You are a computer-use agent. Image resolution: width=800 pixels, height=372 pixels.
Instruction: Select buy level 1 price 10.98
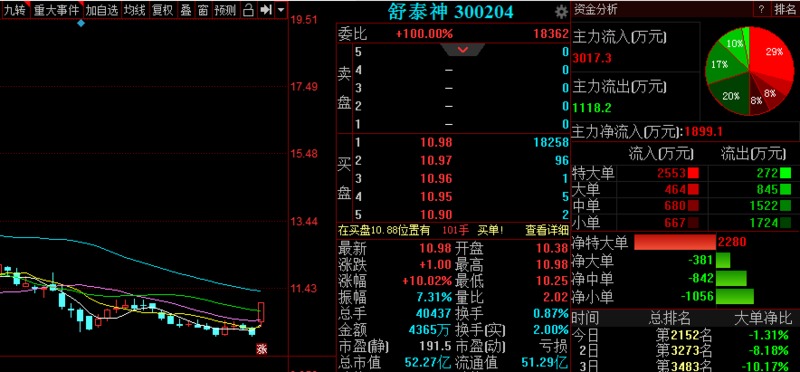pos(436,142)
